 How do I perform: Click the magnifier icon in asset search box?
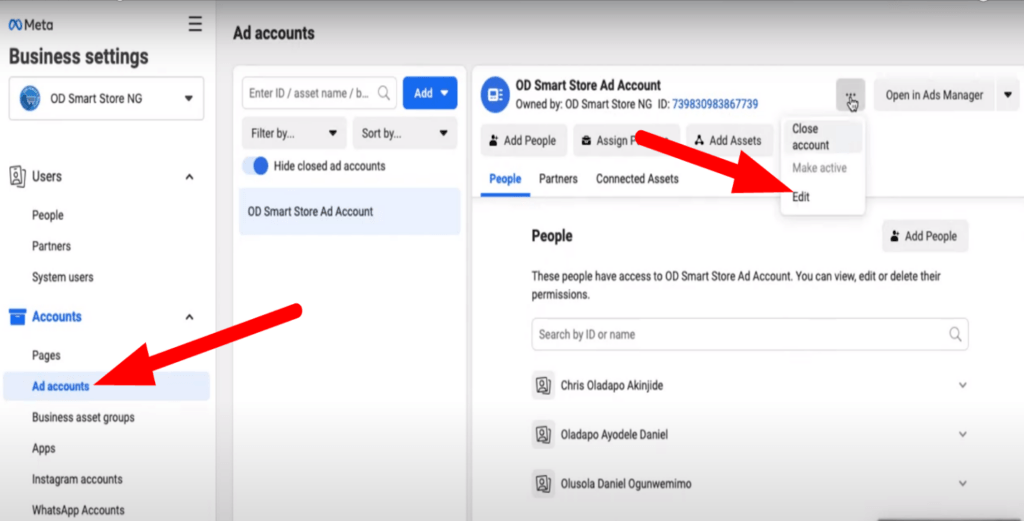tap(384, 93)
